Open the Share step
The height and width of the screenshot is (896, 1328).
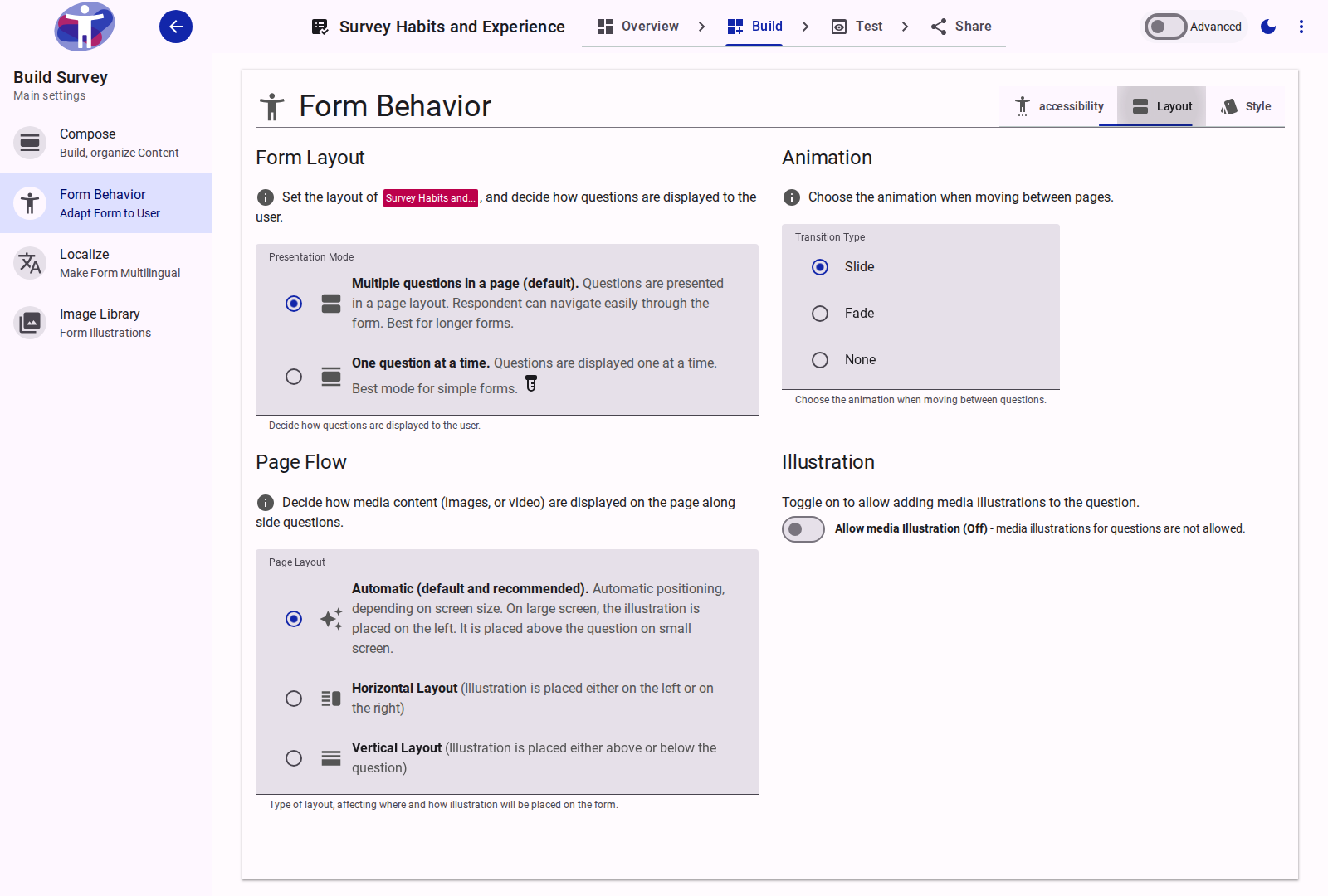[961, 27]
